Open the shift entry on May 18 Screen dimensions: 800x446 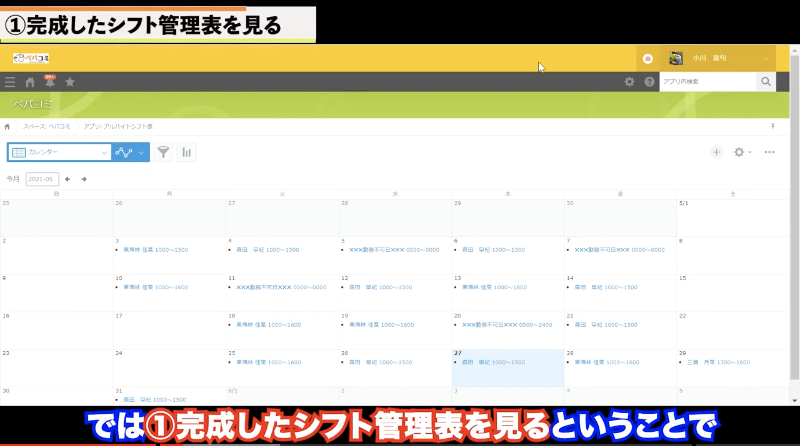coord(268,325)
